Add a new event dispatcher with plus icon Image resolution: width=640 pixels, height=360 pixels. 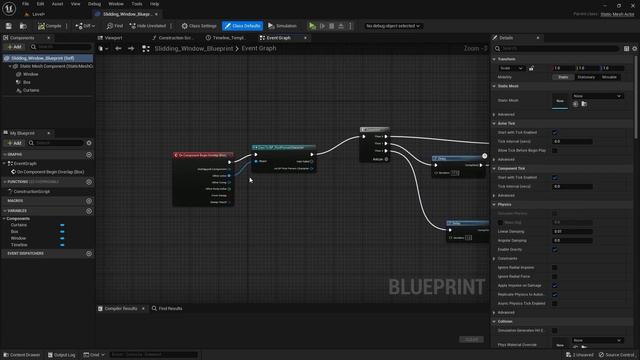click(x=89, y=254)
